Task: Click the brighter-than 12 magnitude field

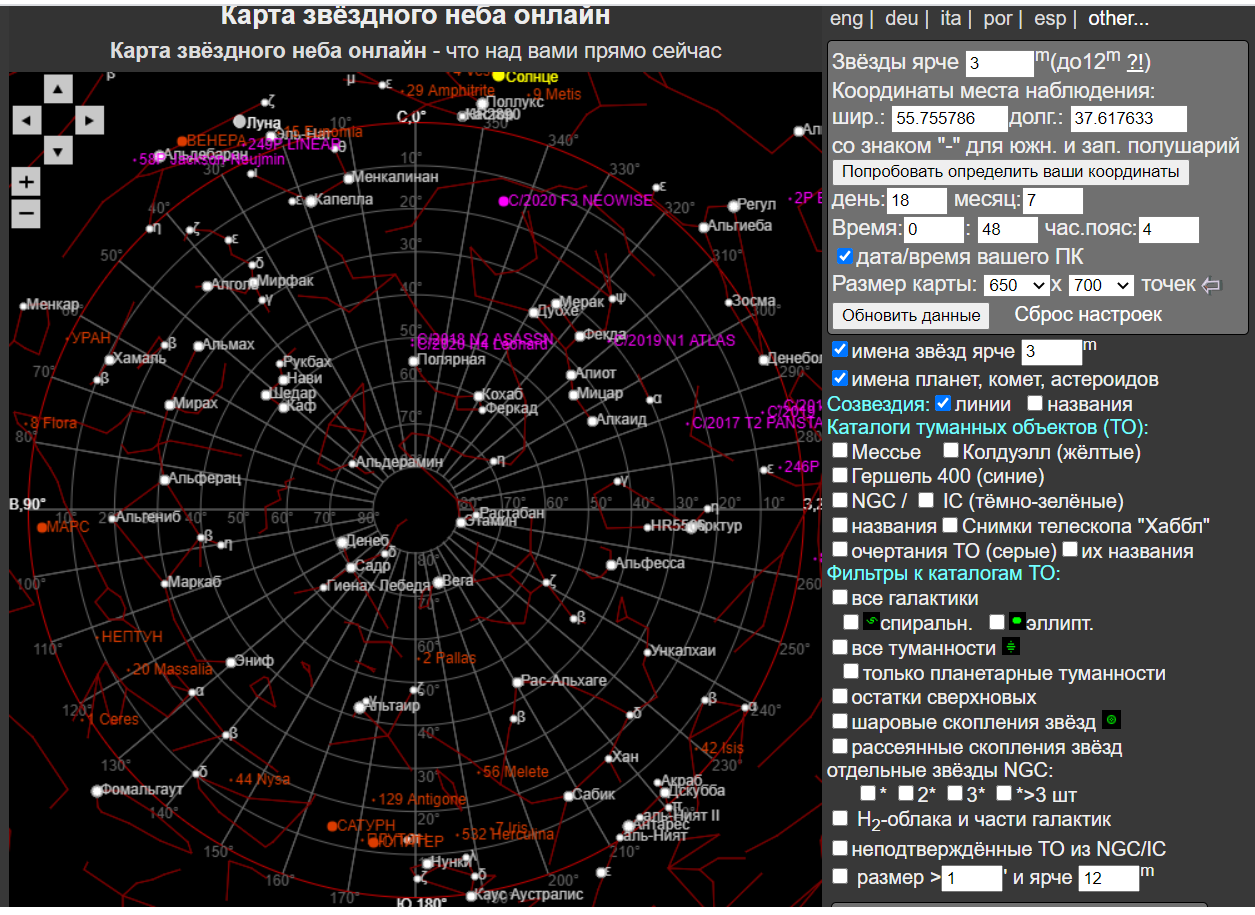Action: tap(1109, 878)
